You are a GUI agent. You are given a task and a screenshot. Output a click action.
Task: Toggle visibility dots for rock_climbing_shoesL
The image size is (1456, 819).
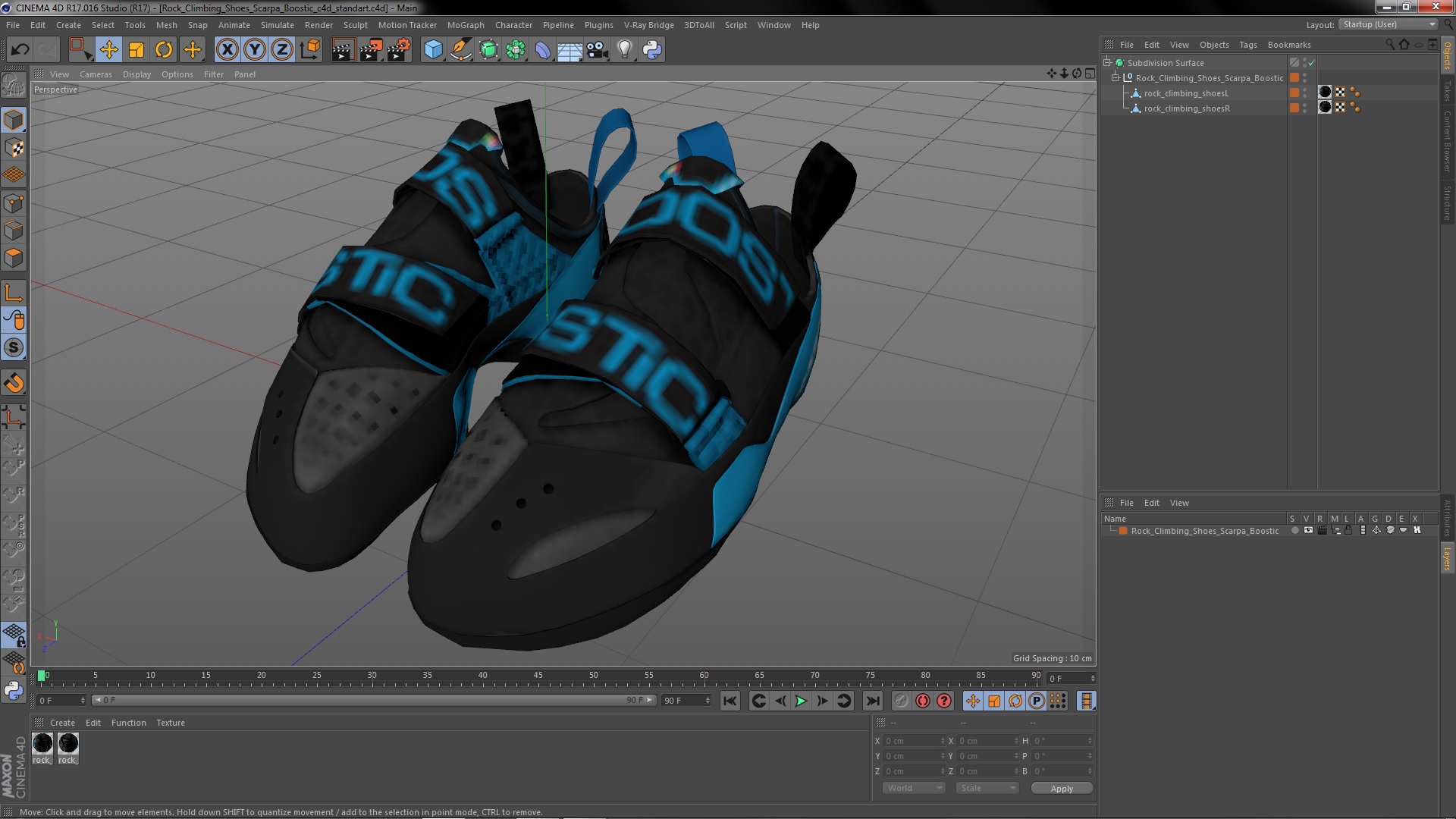[x=1304, y=93]
